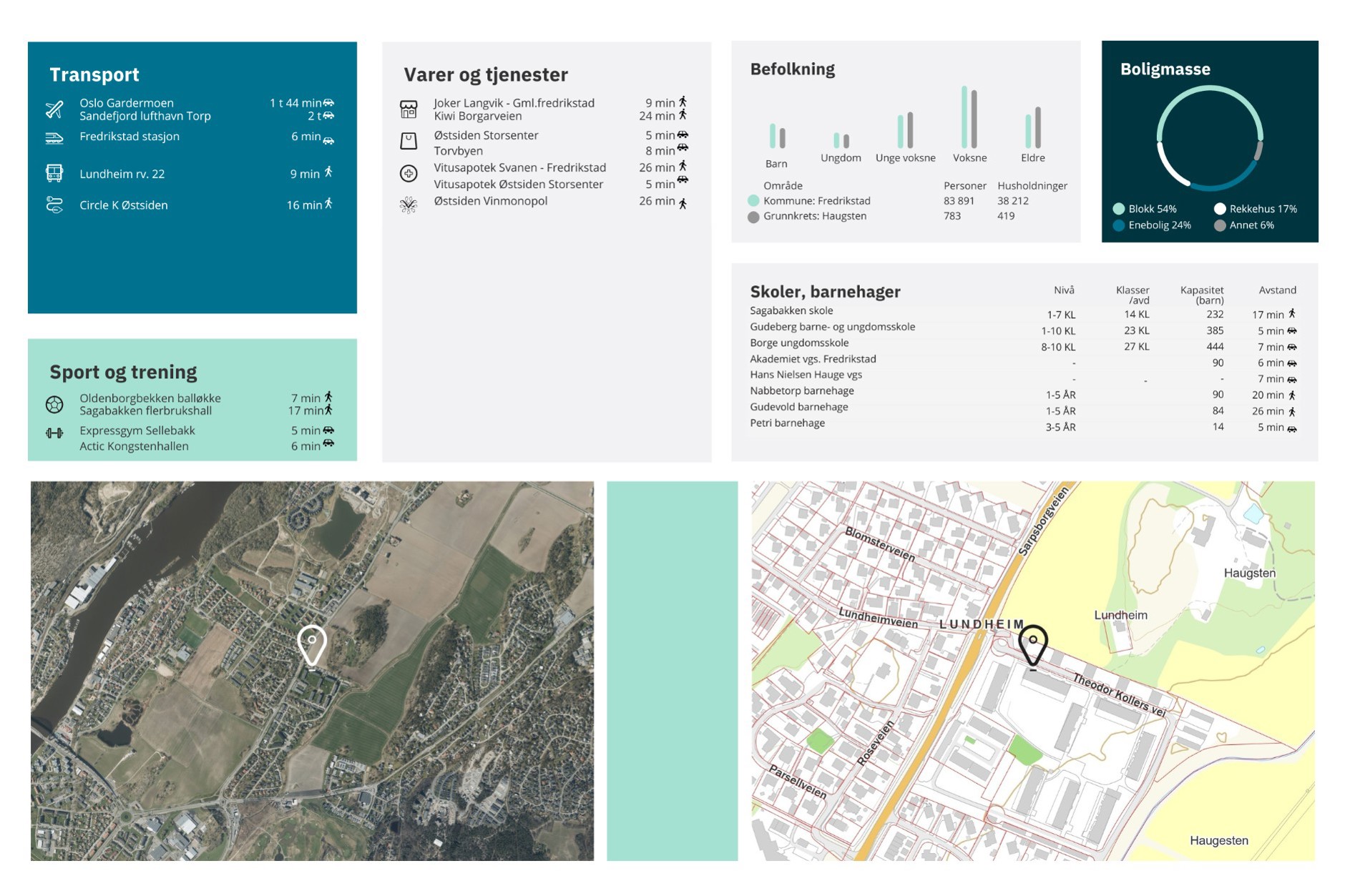Click the walking icon after Lundheim 9 min

coord(328,172)
